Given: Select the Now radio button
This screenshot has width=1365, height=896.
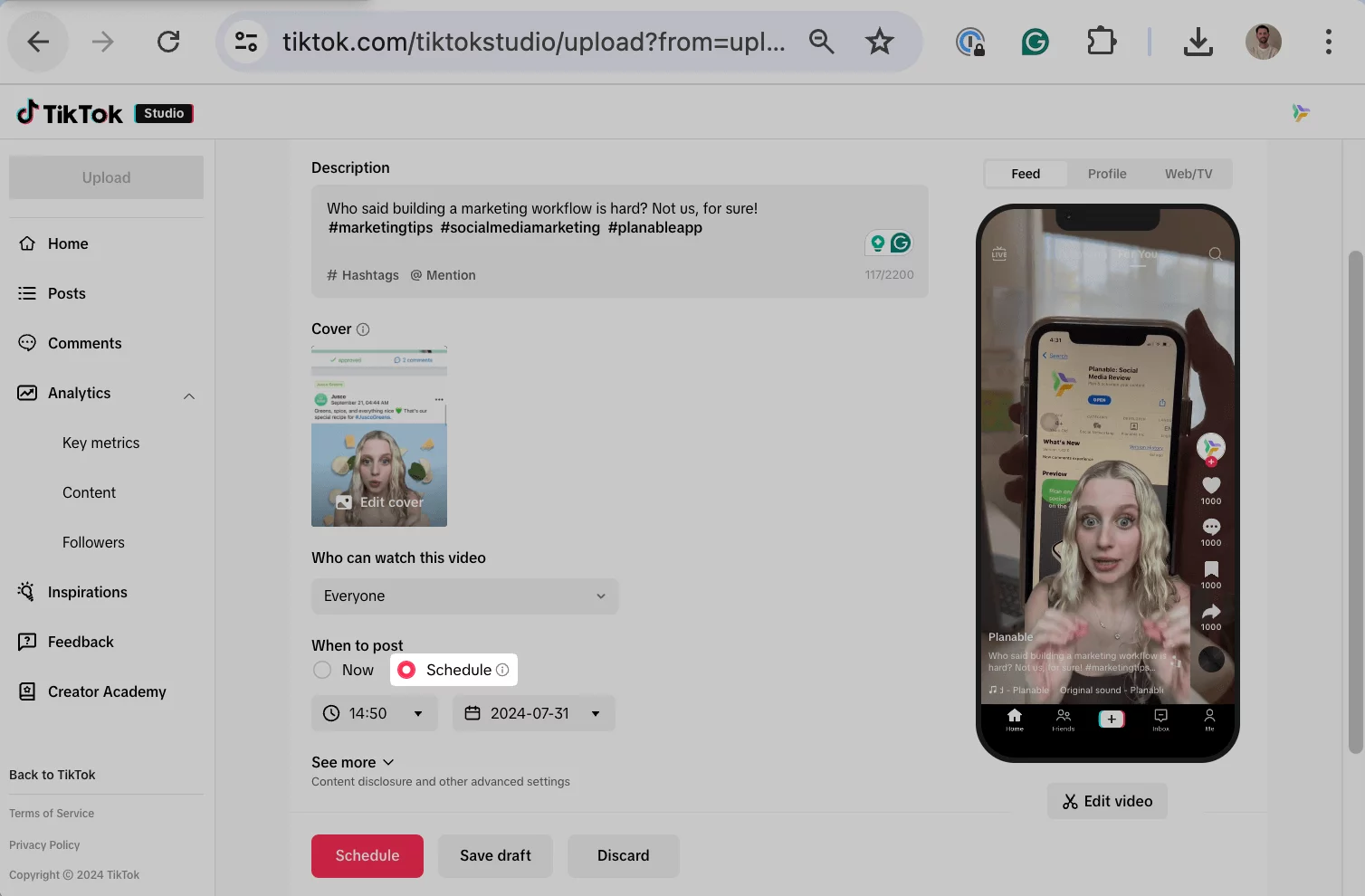Looking at the screenshot, I should point(322,670).
